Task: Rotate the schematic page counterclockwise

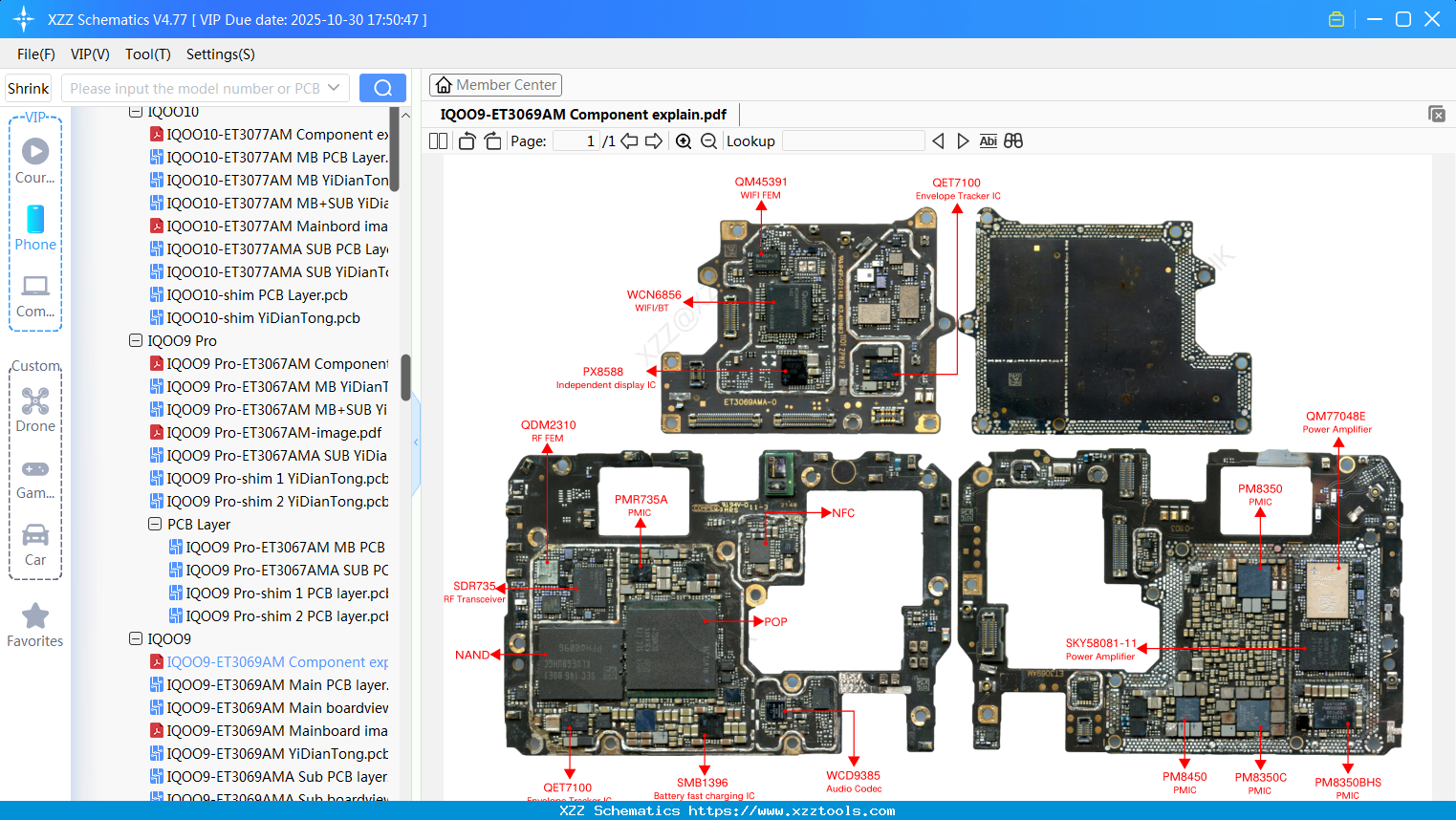Action: coord(466,140)
